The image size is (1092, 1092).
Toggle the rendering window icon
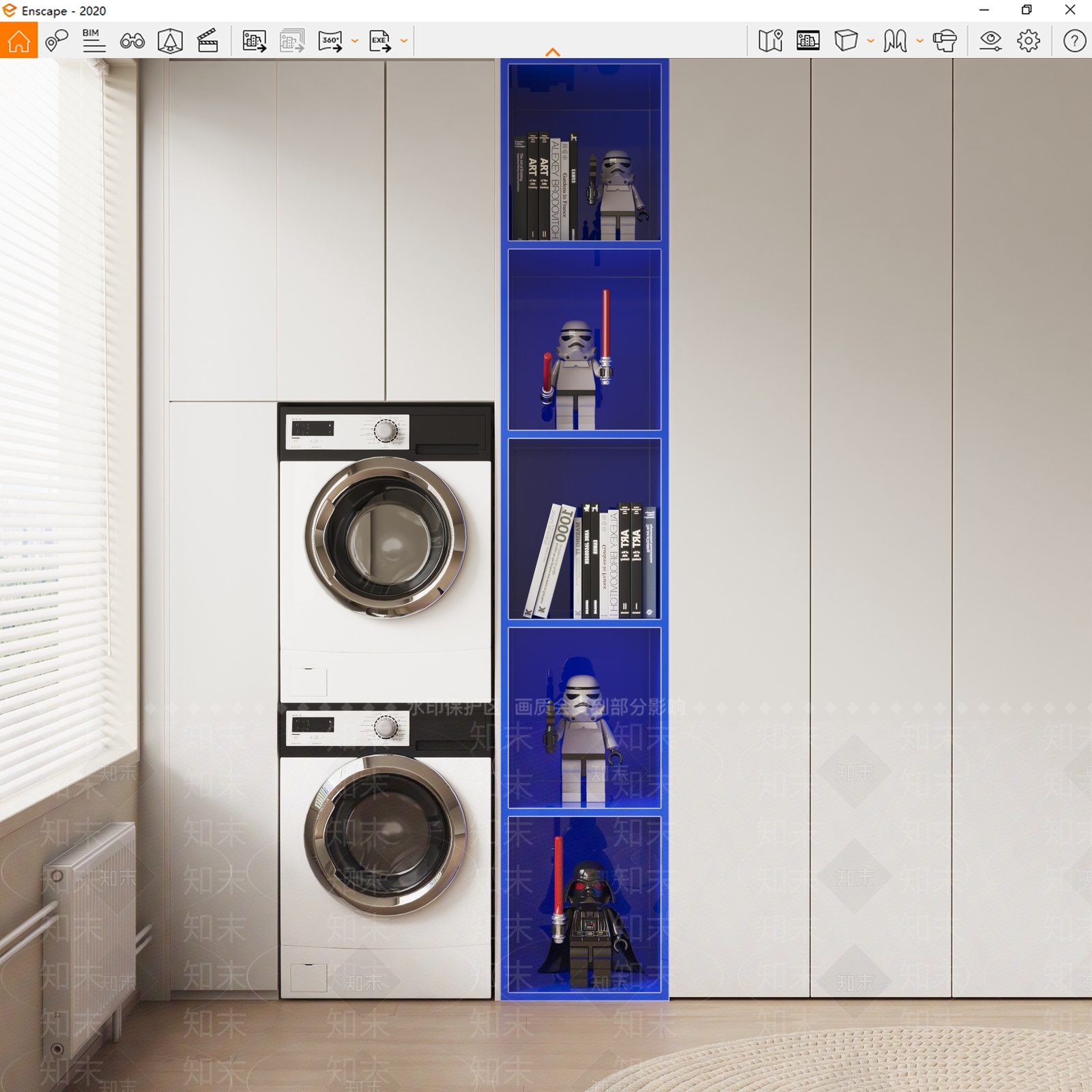tap(808, 41)
